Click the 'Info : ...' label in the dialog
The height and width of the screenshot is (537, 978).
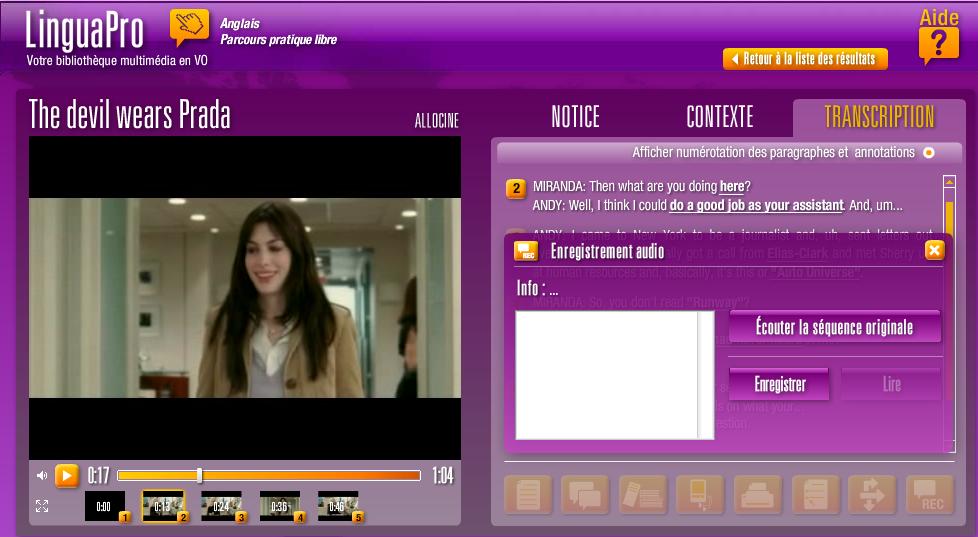pos(537,288)
